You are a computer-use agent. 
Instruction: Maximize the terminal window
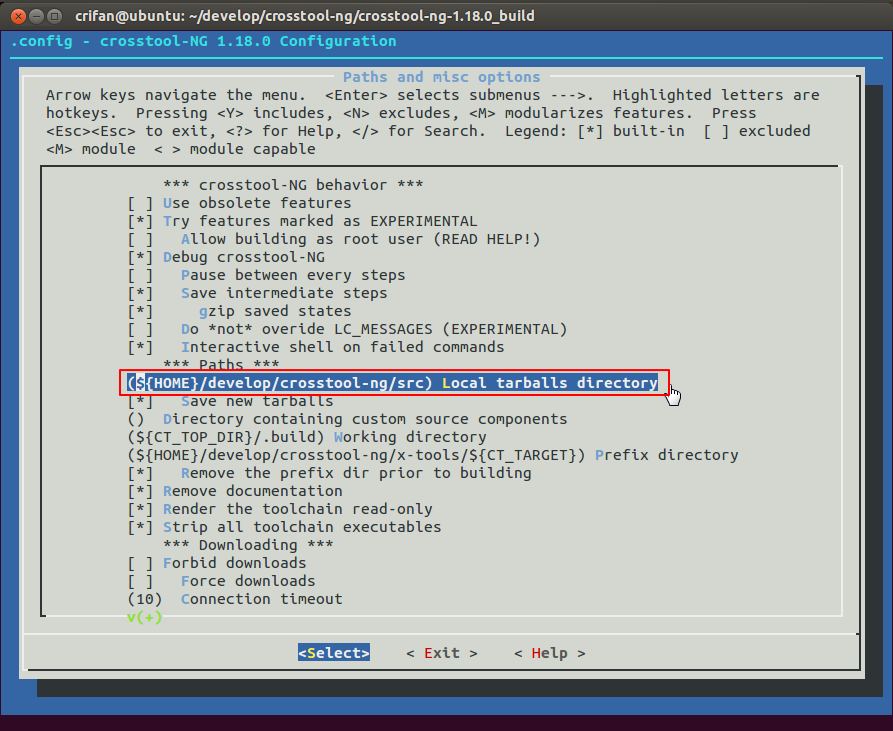click(55, 16)
